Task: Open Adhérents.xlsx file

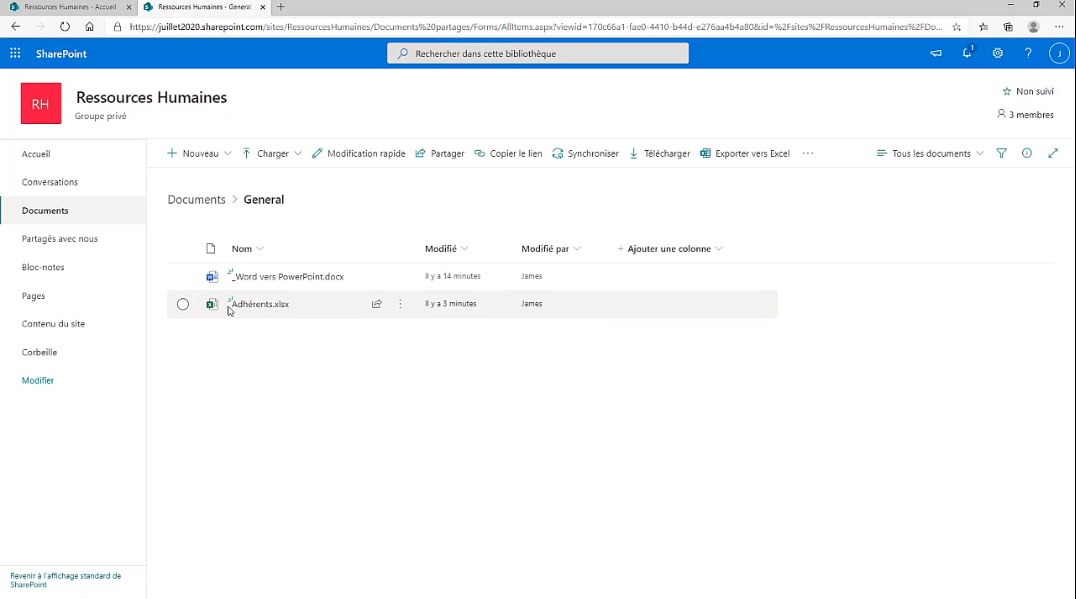Action: pyautogui.click(x=260, y=304)
